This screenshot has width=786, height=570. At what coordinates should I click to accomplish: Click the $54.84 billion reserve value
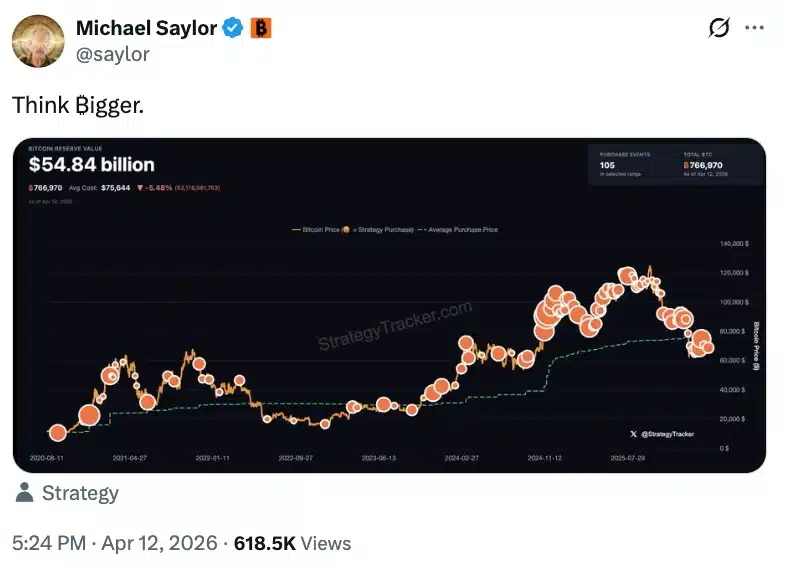tap(92, 164)
